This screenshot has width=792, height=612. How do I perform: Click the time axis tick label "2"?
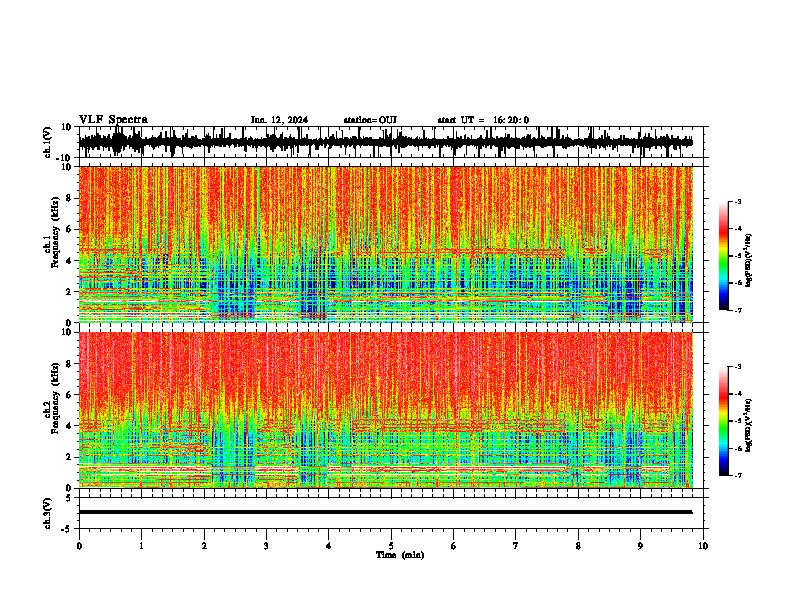click(x=204, y=546)
